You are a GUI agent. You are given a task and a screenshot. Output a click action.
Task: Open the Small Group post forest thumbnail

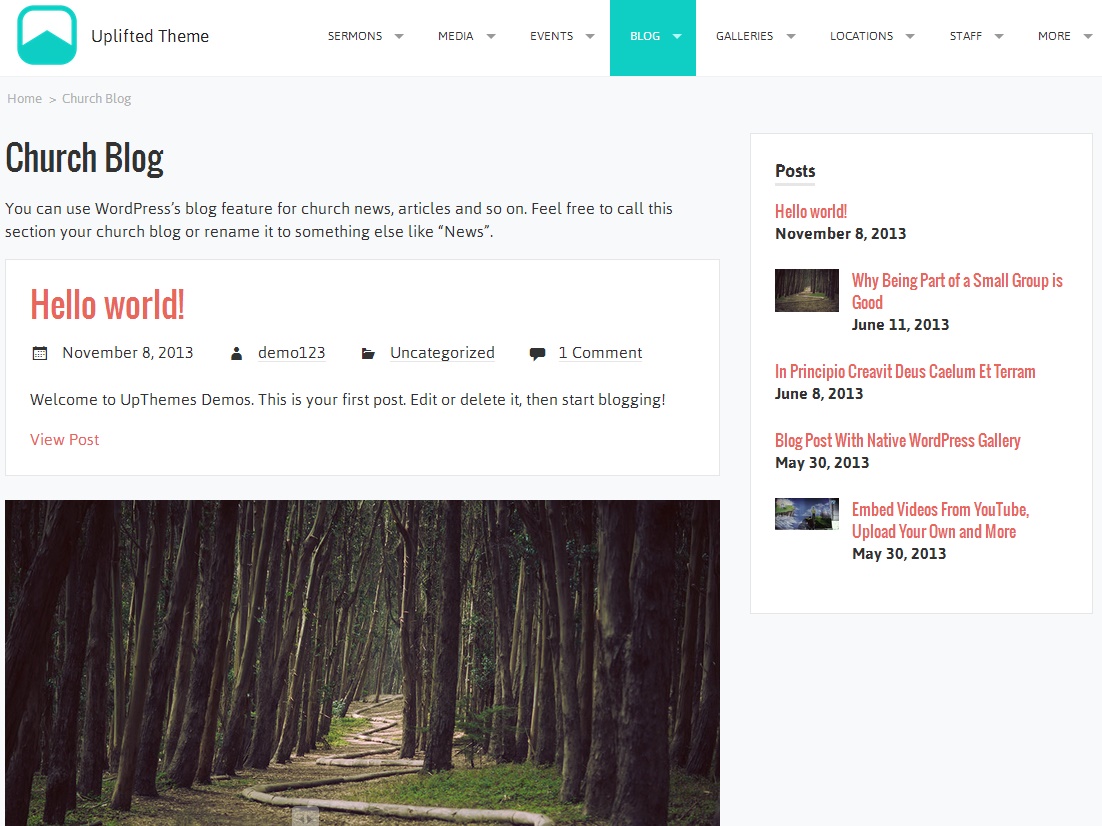(x=807, y=290)
